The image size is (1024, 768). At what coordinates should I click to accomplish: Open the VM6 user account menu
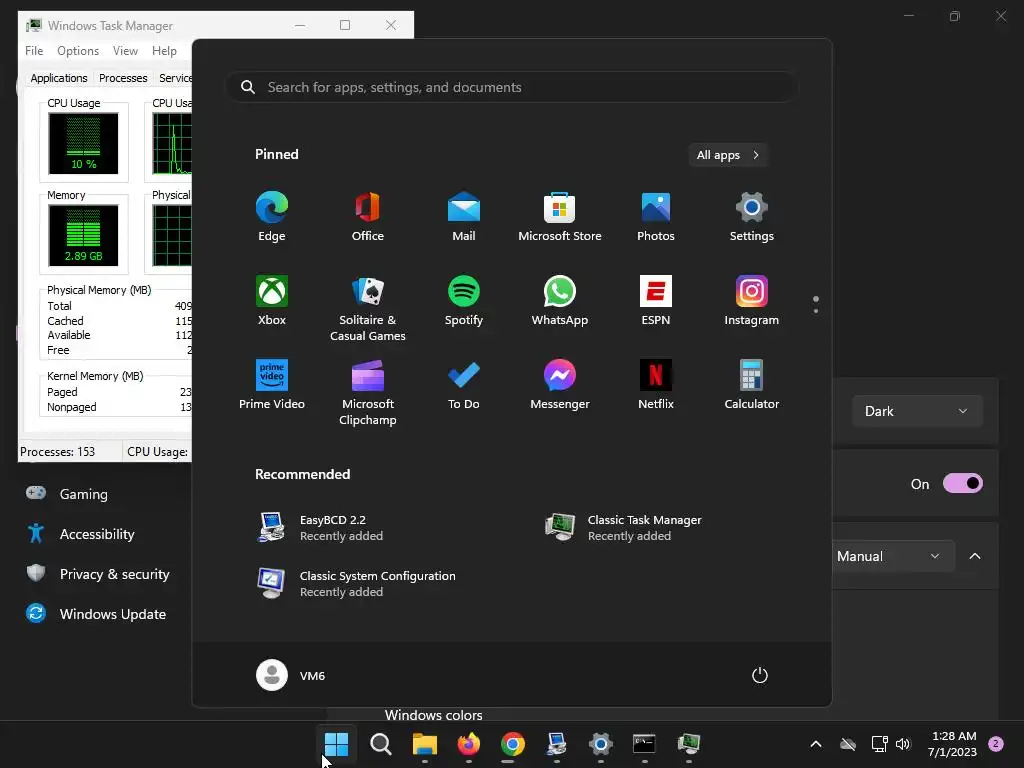tap(291, 675)
